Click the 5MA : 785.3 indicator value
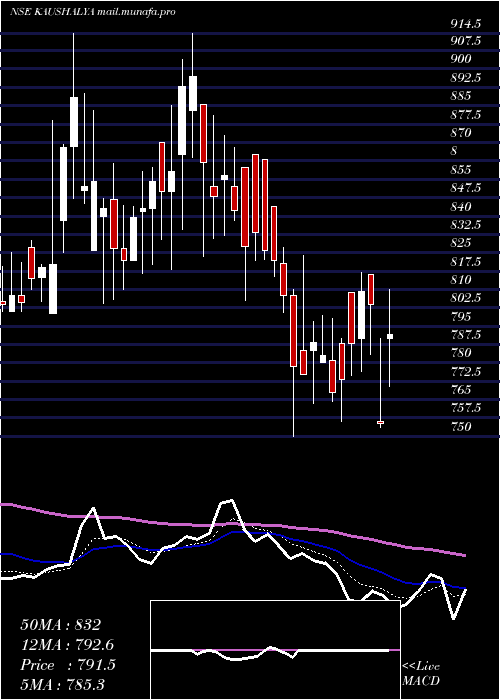The width and height of the screenshot is (500, 700). 62,684
